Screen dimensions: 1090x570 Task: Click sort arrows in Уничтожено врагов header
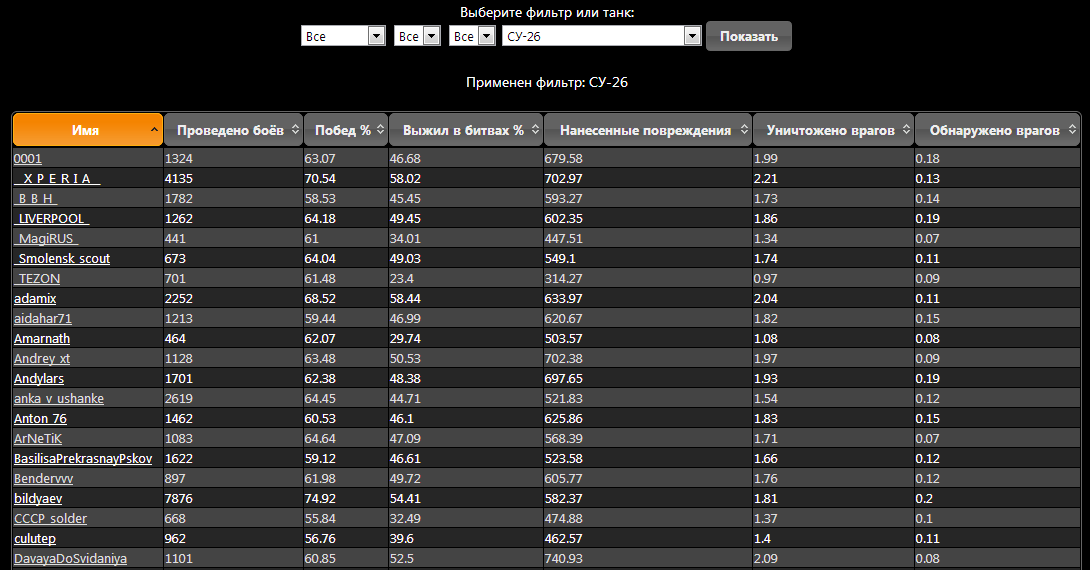905,130
